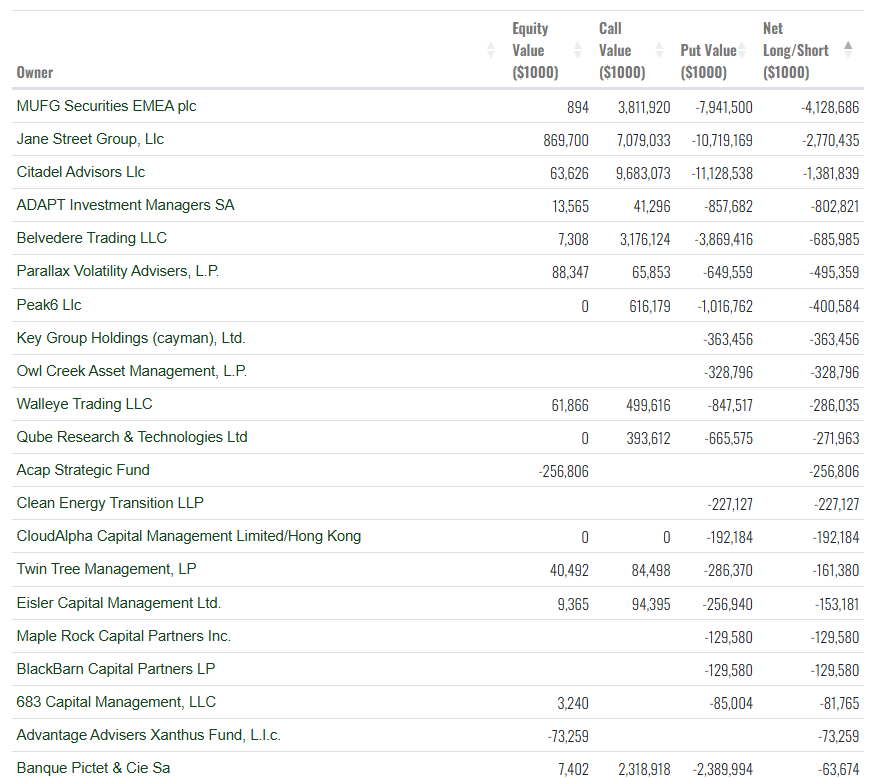Open Qube Research & Technologies Ltd link
This screenshot has width=875, height=778.
coord(132,436)
